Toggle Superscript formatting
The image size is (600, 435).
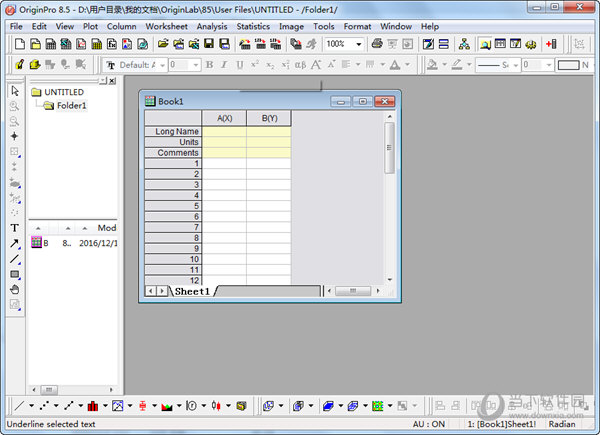[x=255, y=65]
